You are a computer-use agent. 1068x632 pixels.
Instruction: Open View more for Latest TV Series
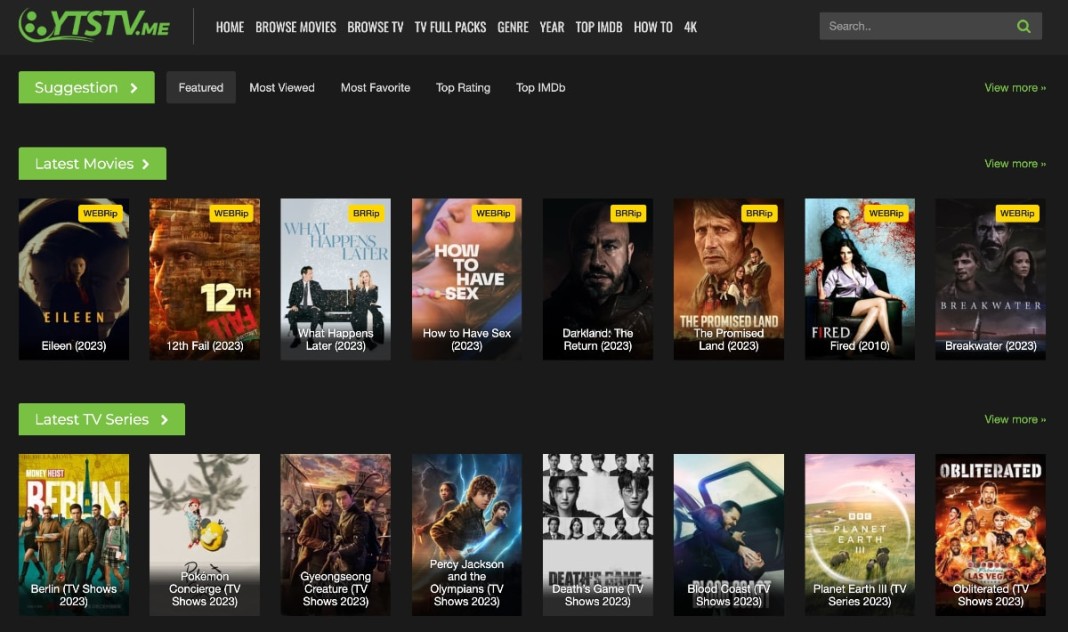[1014, 419]
